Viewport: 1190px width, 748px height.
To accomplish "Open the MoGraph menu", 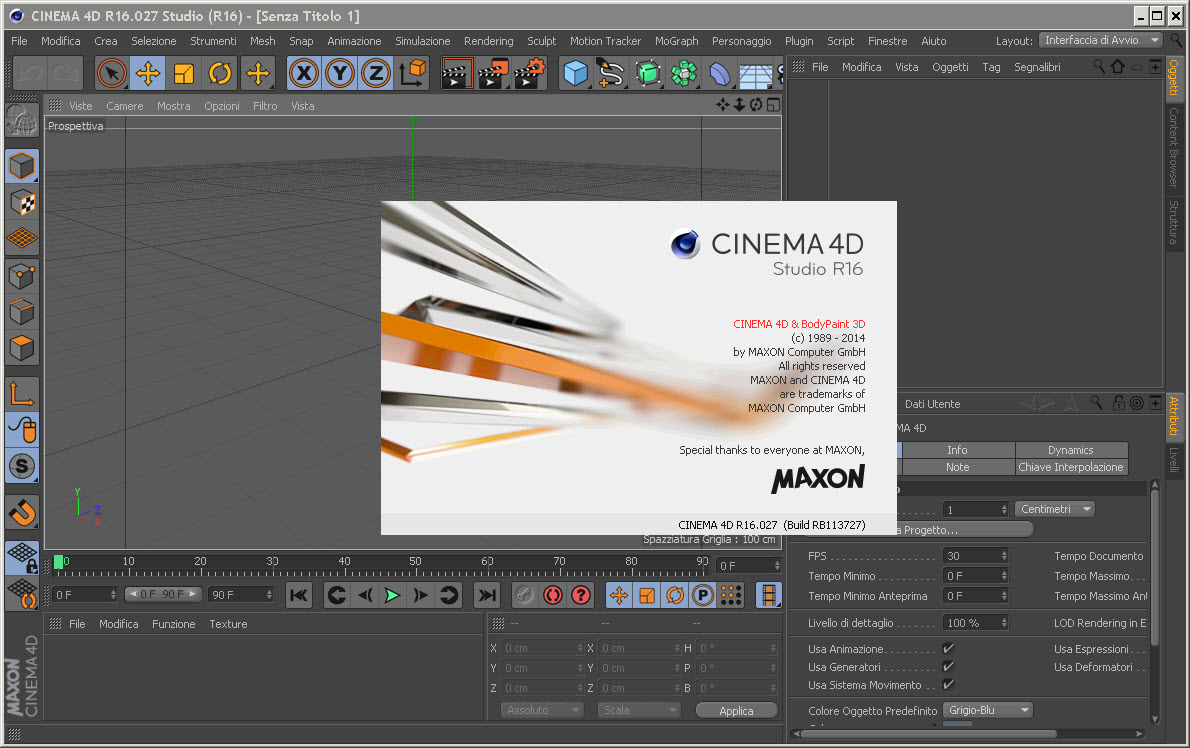I will [676, 41].
